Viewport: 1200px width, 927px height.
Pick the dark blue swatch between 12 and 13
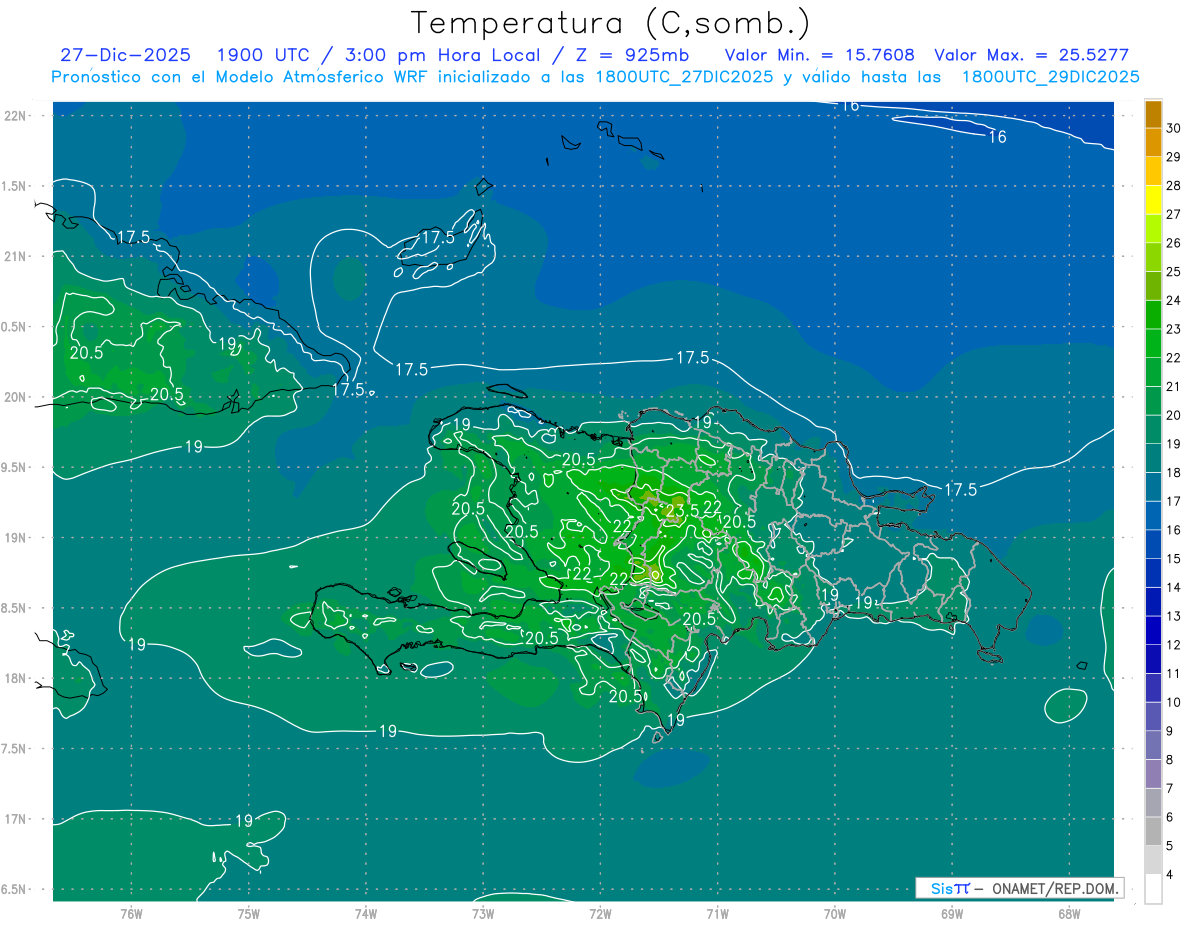coord(1154,630)
